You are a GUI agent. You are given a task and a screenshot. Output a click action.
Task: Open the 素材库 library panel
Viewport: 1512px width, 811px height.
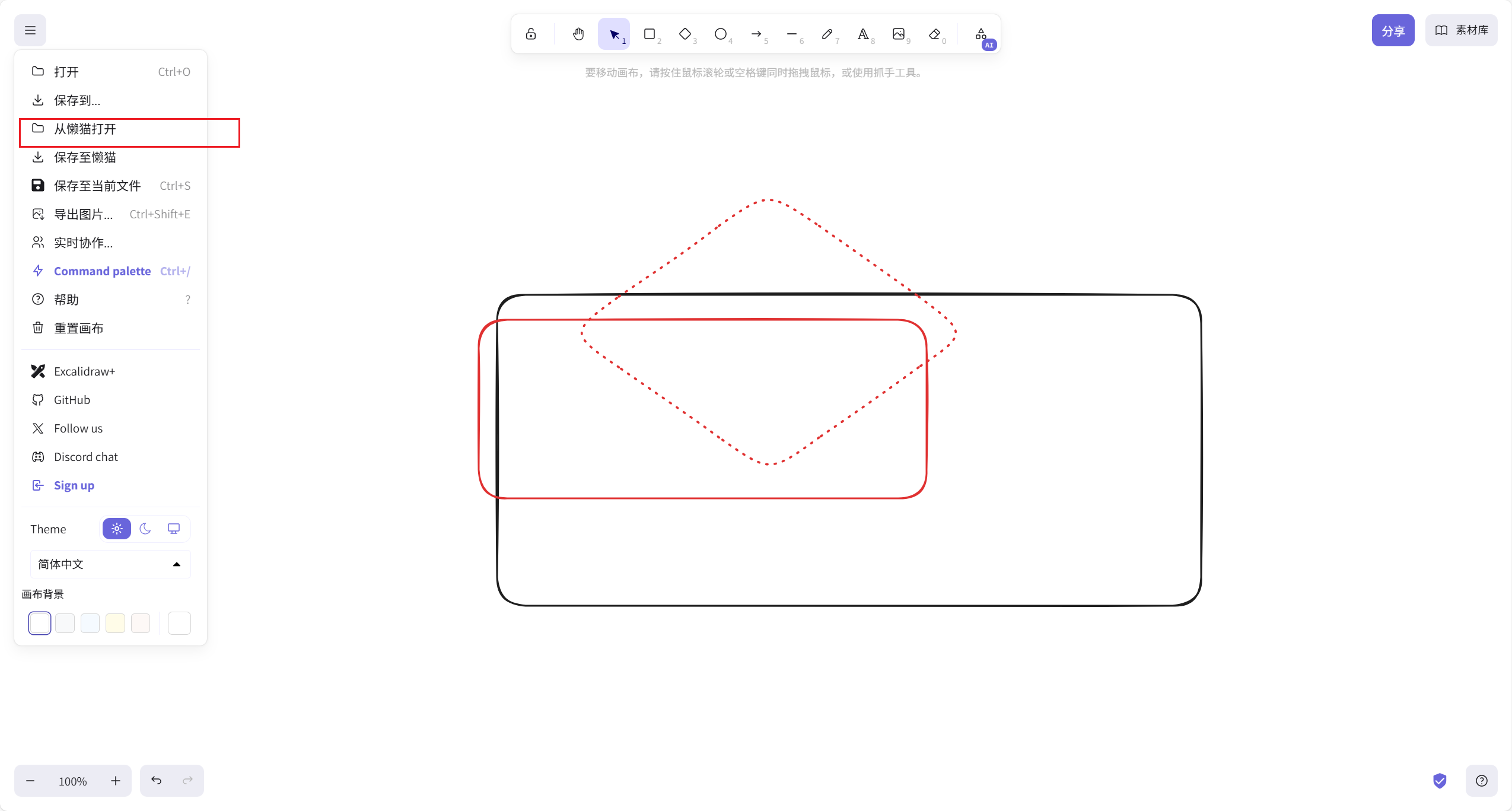tap(1461, 30)
